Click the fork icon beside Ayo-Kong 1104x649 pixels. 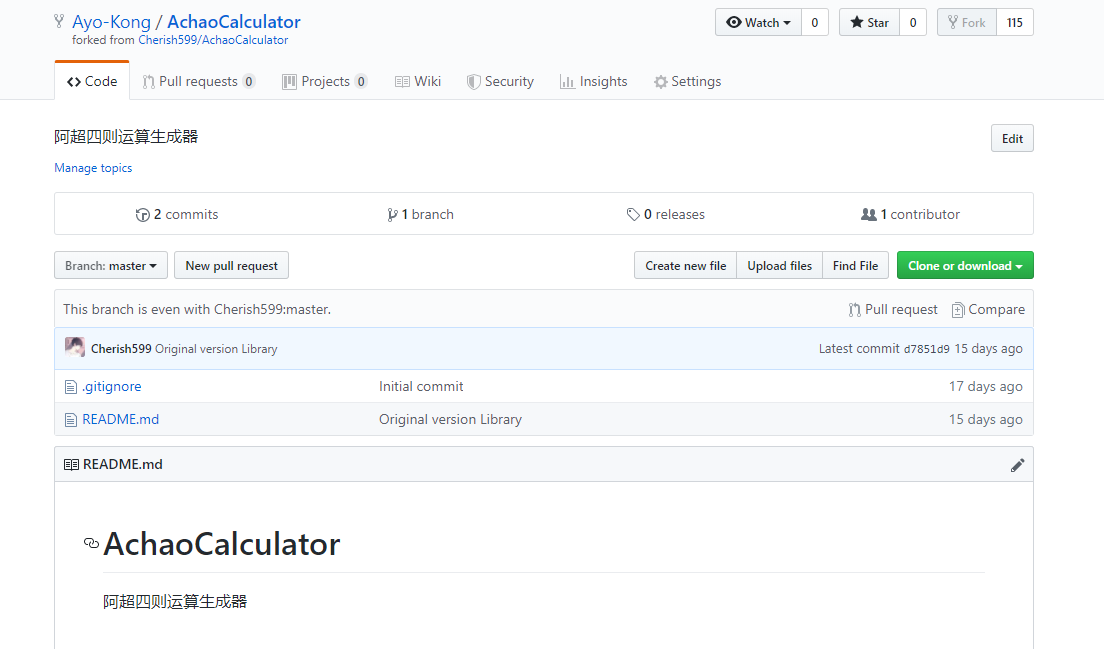tap(59, 22)
